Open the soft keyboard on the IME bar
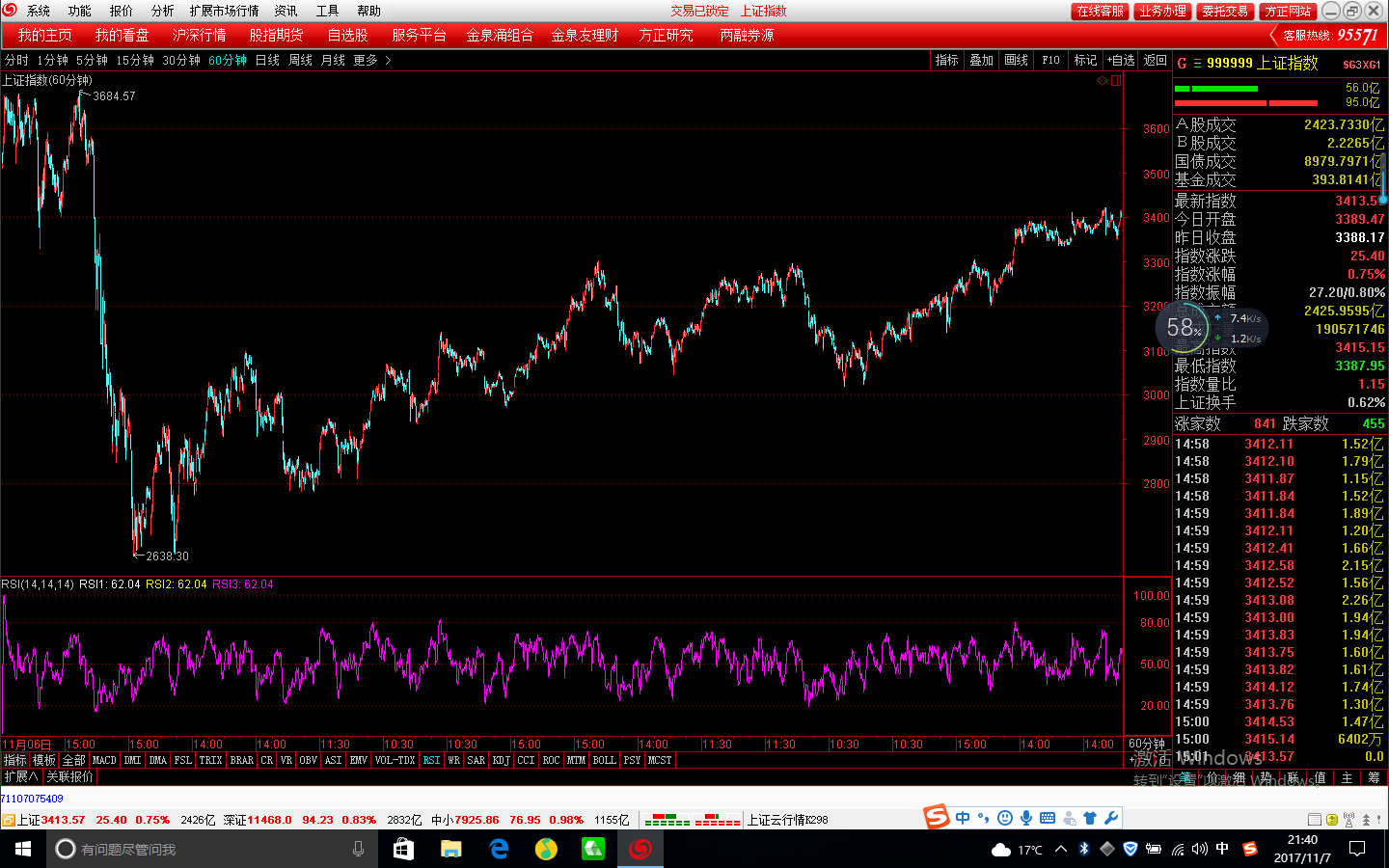Image resolution: width=1389 pixels, height=868 pixels. tap(1048, 818)
